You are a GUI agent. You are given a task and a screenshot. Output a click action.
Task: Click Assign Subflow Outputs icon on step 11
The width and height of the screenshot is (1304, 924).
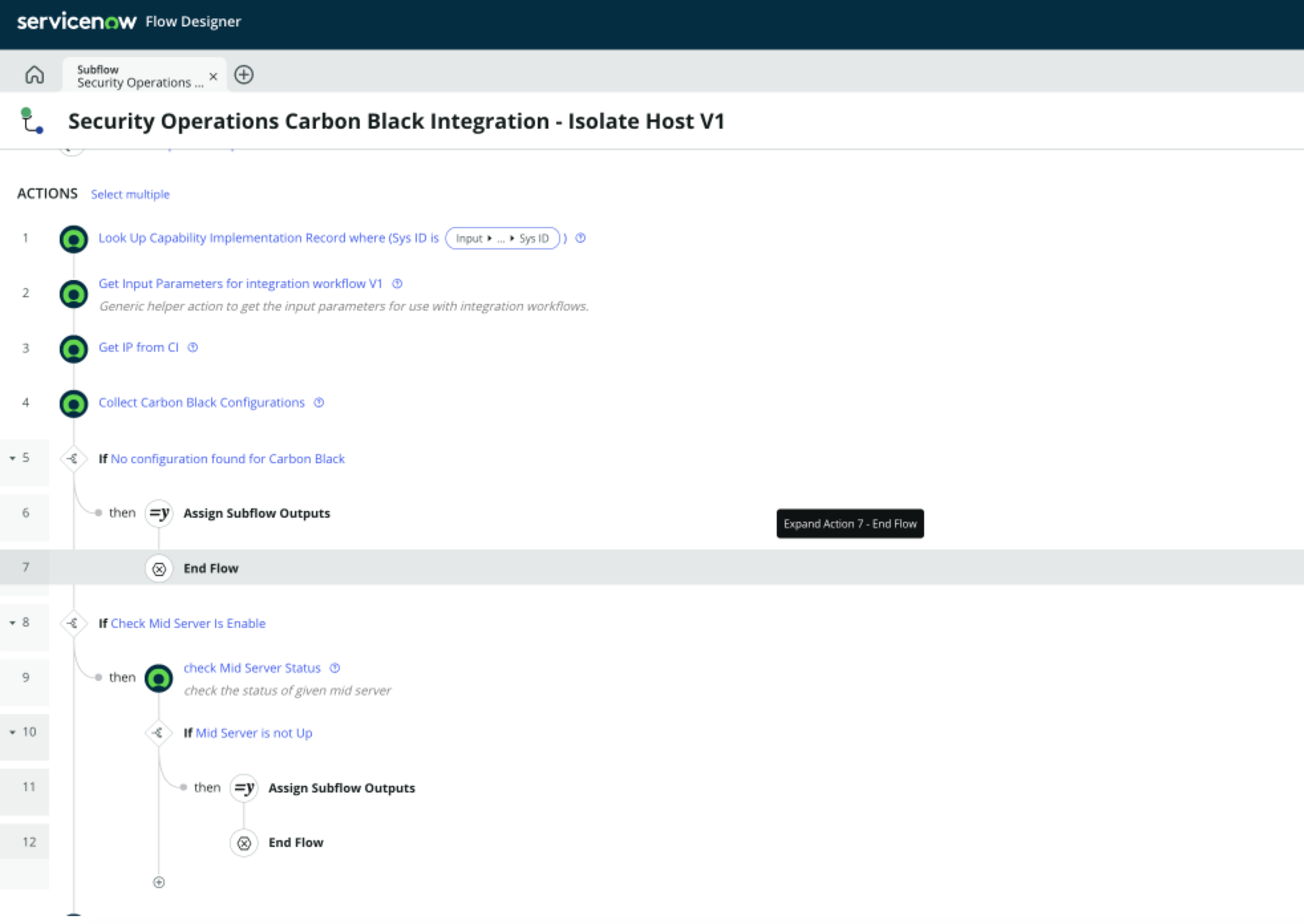coord(244,788)
